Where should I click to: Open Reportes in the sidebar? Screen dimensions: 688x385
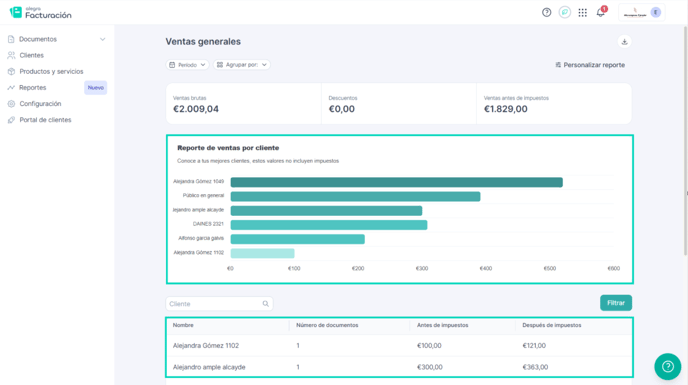(32, 88)
